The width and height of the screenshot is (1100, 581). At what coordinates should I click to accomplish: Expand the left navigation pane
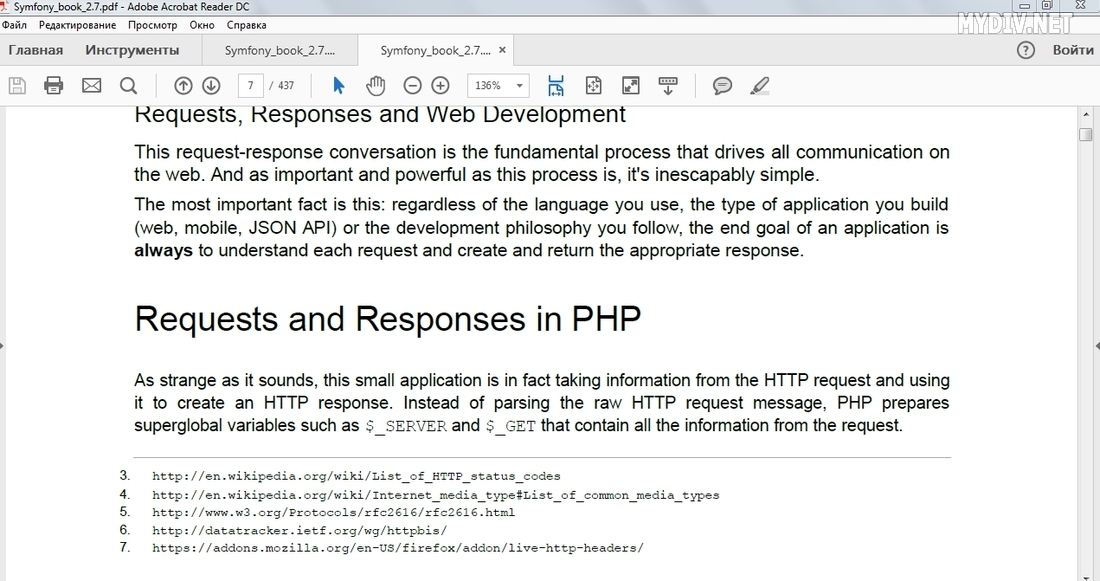pyautogui.click(x=3, y=345)
